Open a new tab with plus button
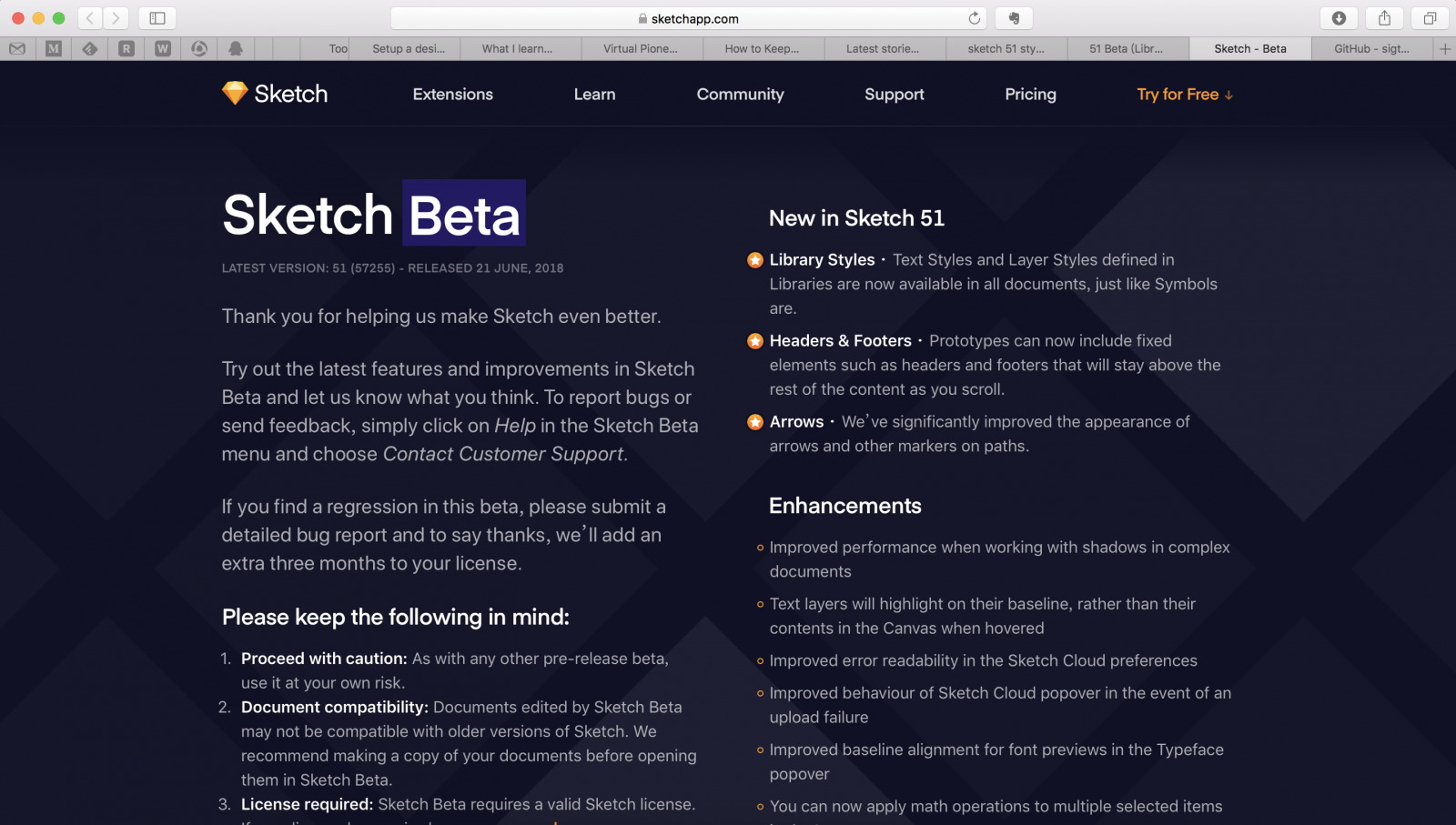 click(1445, 49)
